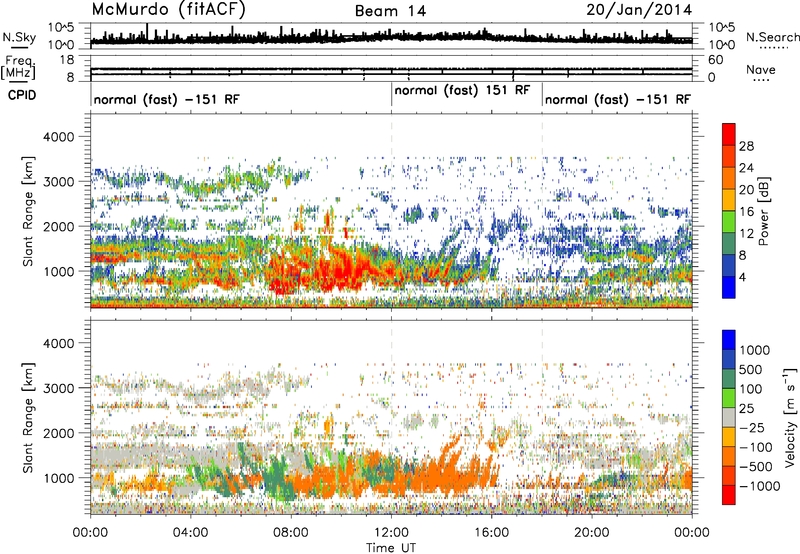Click the 12:00 time tick label
The width and height of the screenshot is (800, 554).
(x=391, y=533)
